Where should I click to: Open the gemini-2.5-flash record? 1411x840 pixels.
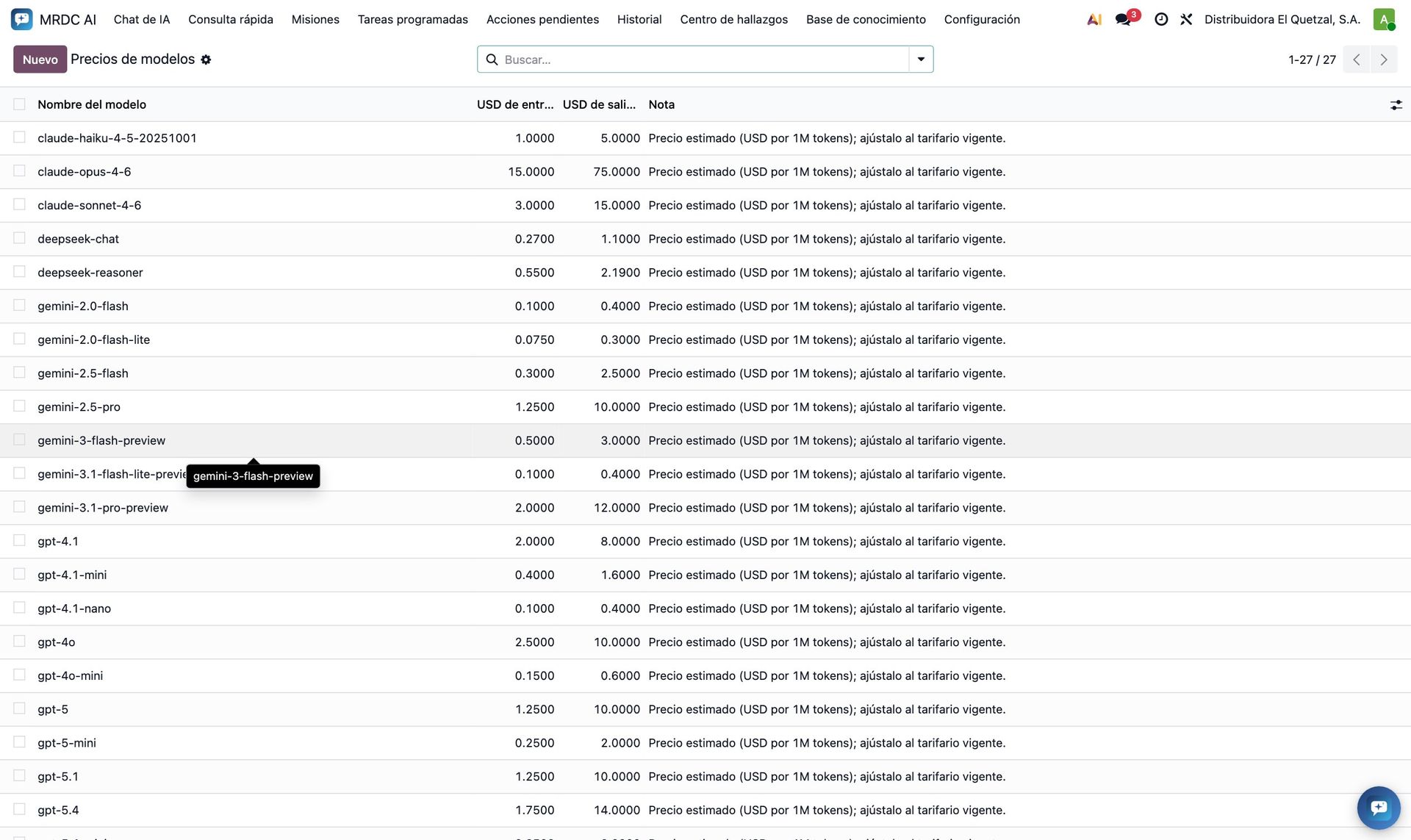coord(83,373)
